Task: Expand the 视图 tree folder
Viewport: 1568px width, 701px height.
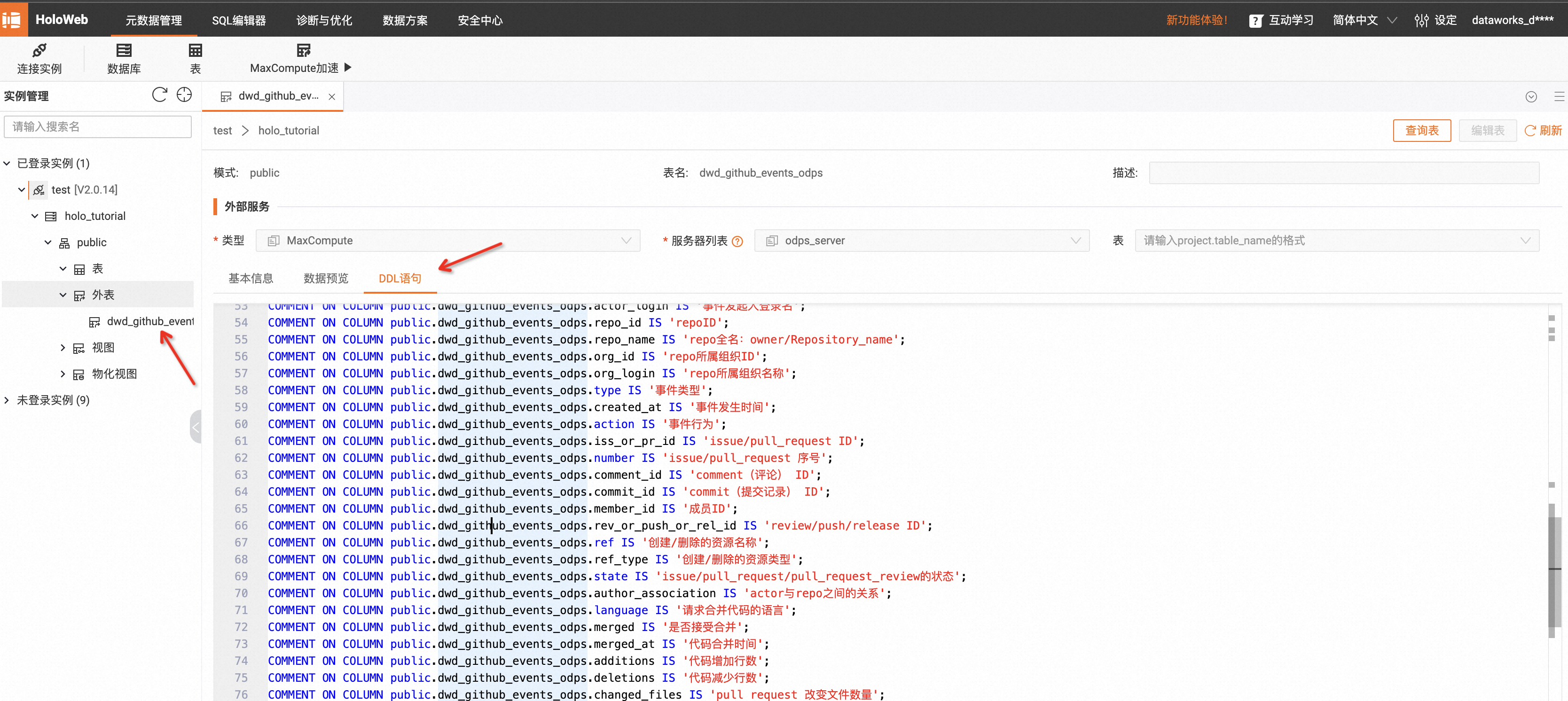Action: [x=63, y=348]
